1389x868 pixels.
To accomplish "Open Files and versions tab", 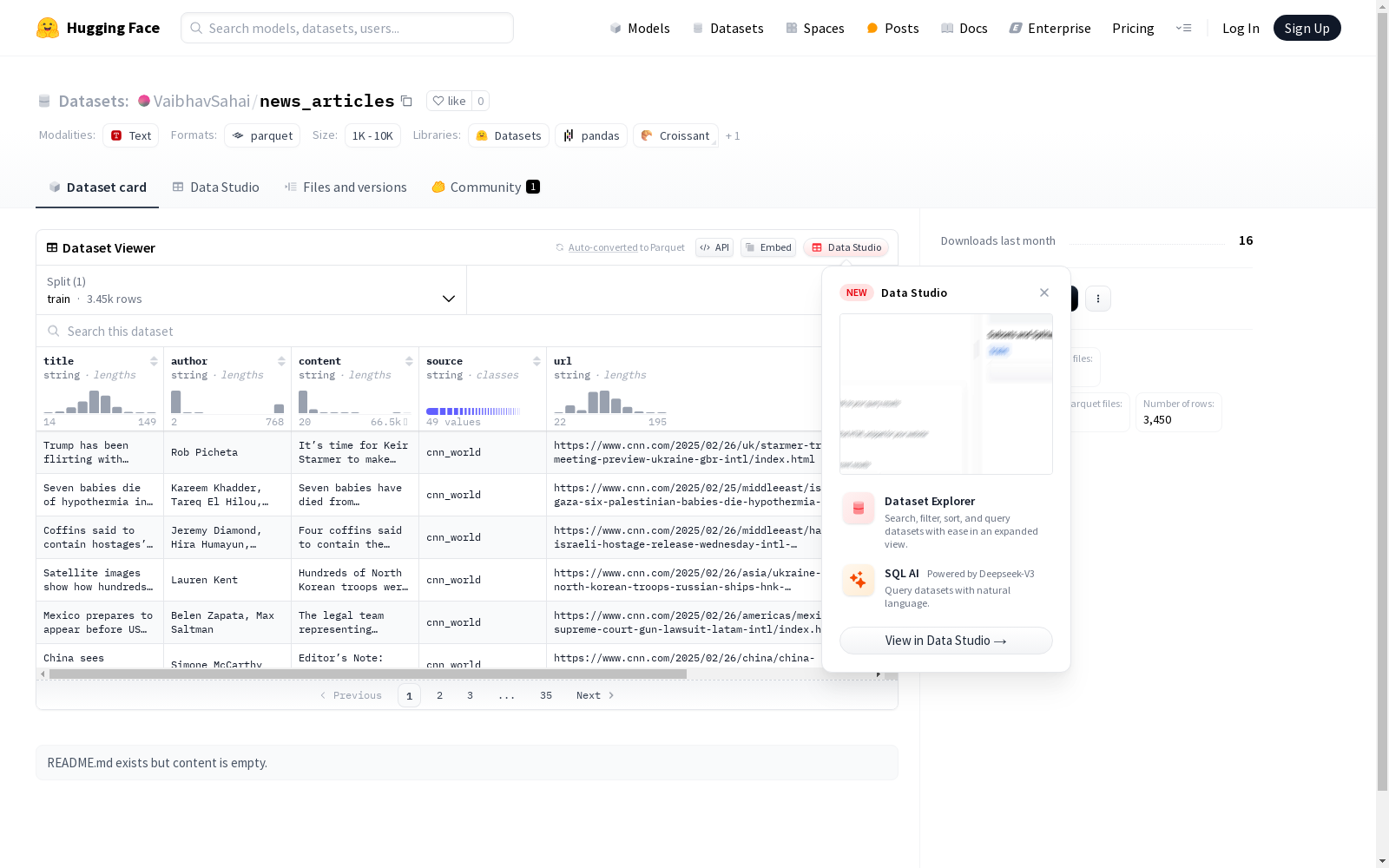I will pos(346,187).
